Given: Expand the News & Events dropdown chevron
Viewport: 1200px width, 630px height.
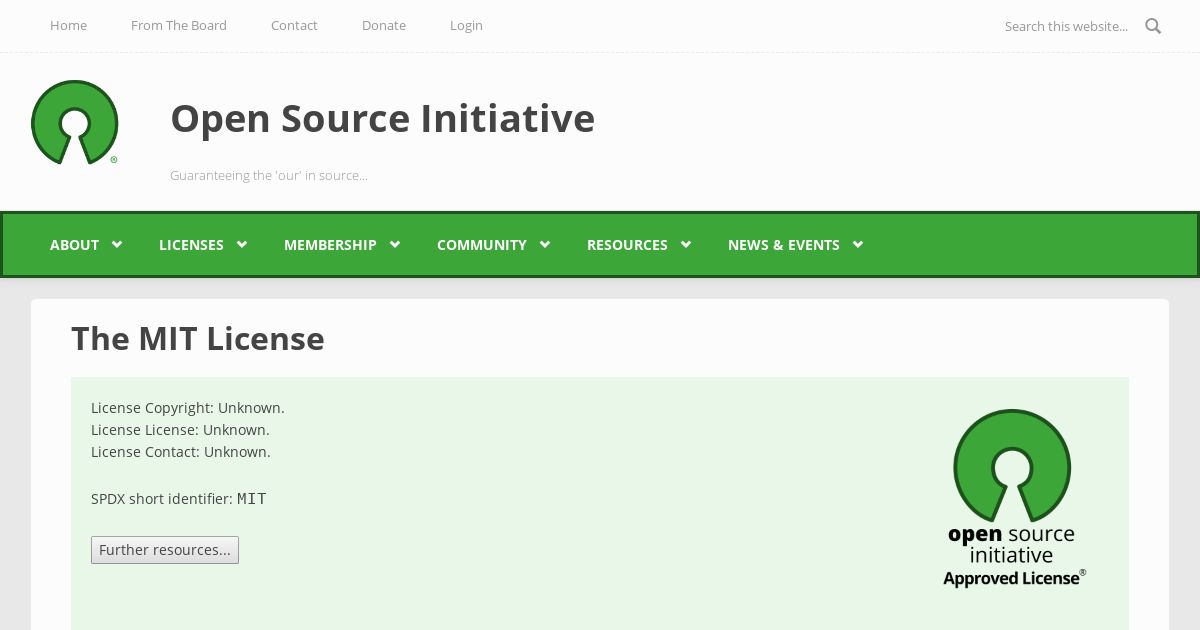Looking at the screenshot, I should tap(858, 244).
